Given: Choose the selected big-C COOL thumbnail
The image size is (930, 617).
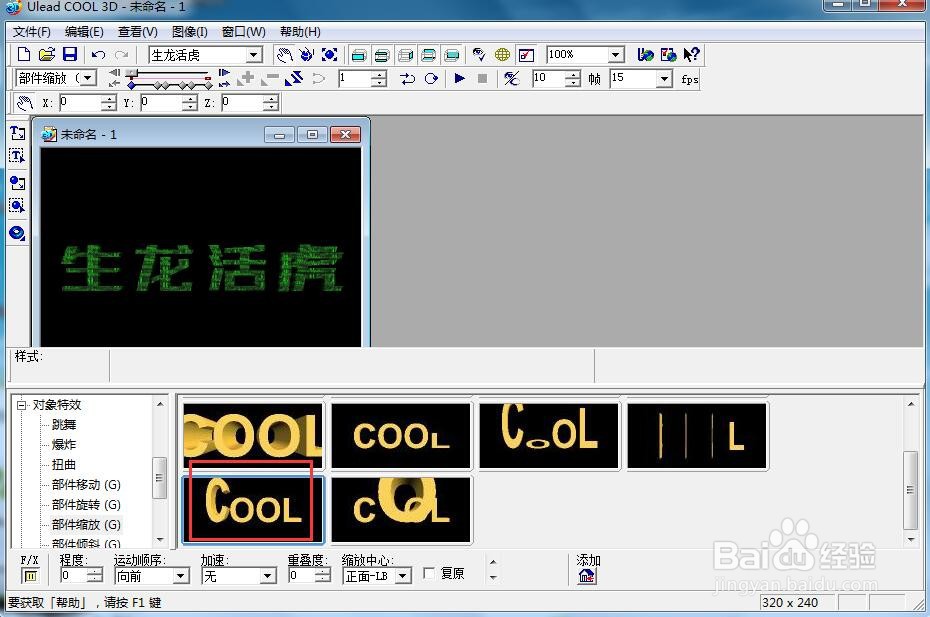Looking at the screenshot, I should pyautogui.click(x=253, y=509).
